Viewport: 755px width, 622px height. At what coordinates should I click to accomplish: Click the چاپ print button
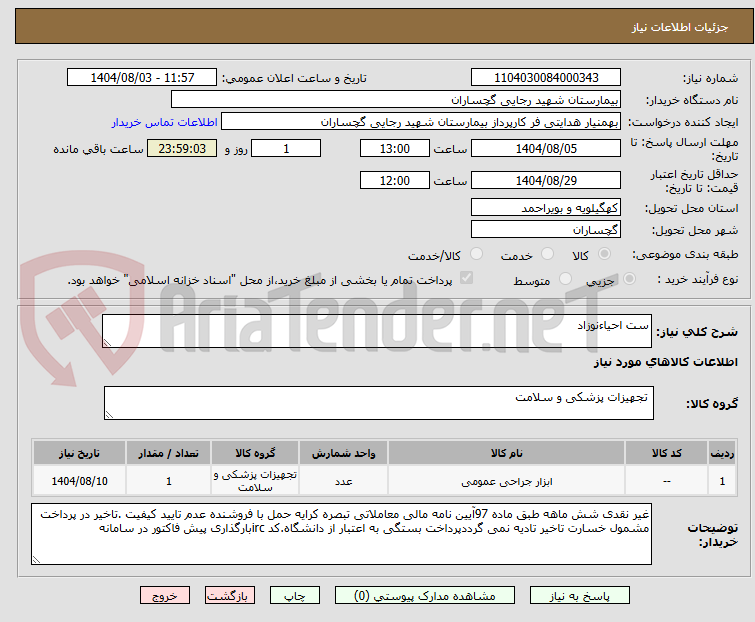click(x=295, y=596)
